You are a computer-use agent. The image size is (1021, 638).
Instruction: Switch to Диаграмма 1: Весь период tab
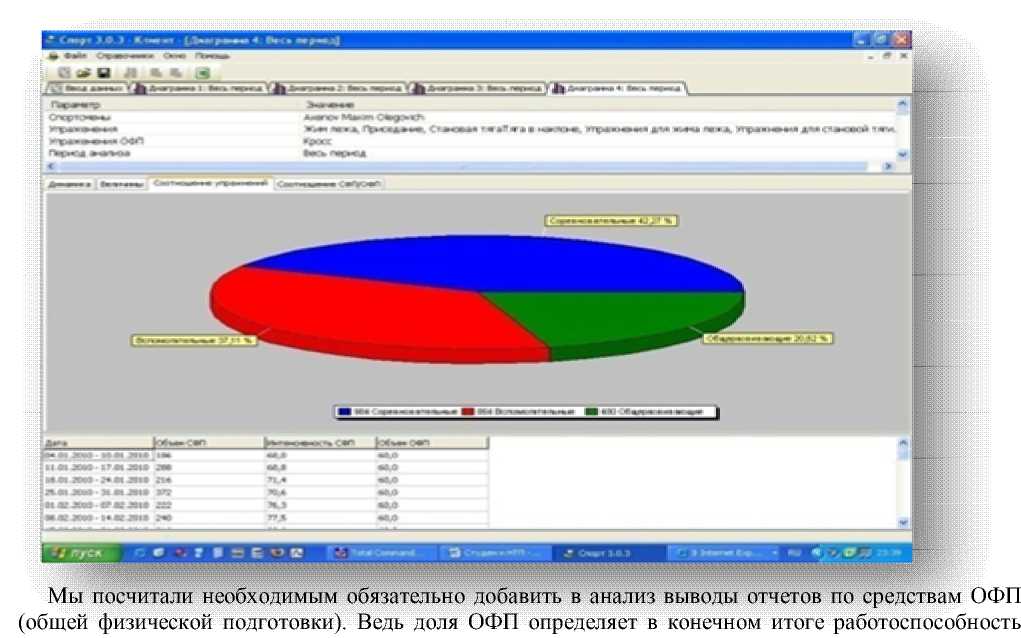click(x=199, y=88)
